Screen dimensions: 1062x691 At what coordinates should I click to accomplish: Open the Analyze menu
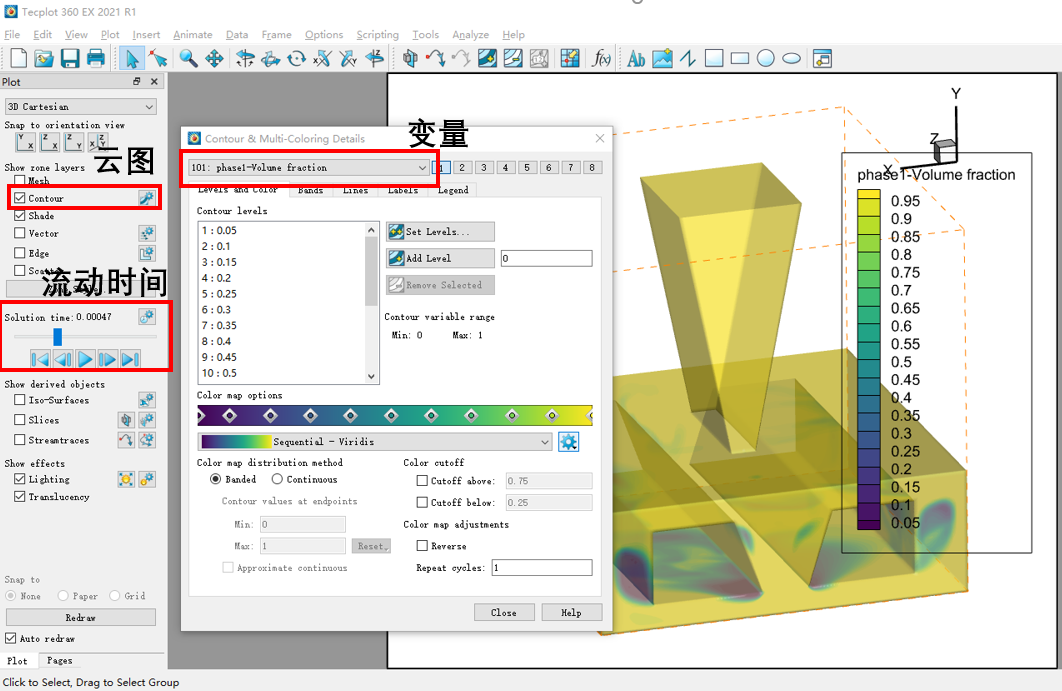[470, 35]
